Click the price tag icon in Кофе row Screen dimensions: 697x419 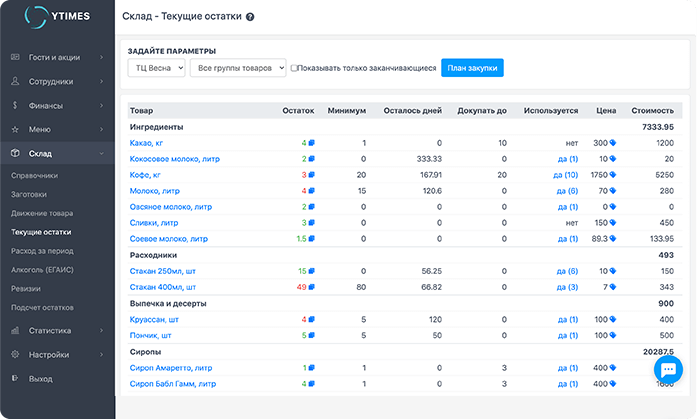[614, 175]
